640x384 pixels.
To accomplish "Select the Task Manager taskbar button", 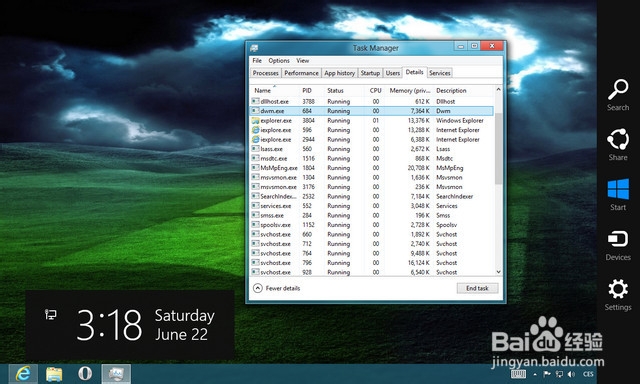I will 116,374.
